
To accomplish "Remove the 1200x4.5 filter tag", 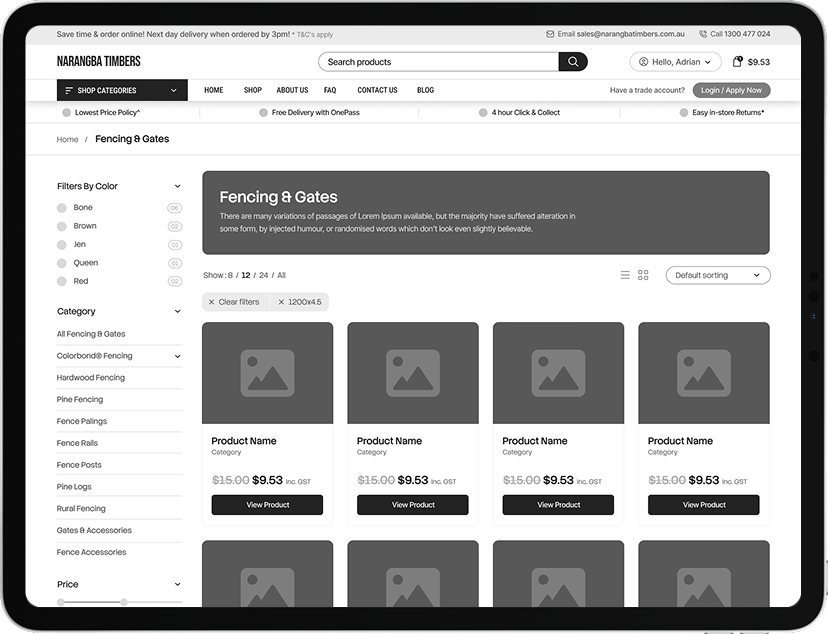I will pyautogui.click(x=282, y=302).
